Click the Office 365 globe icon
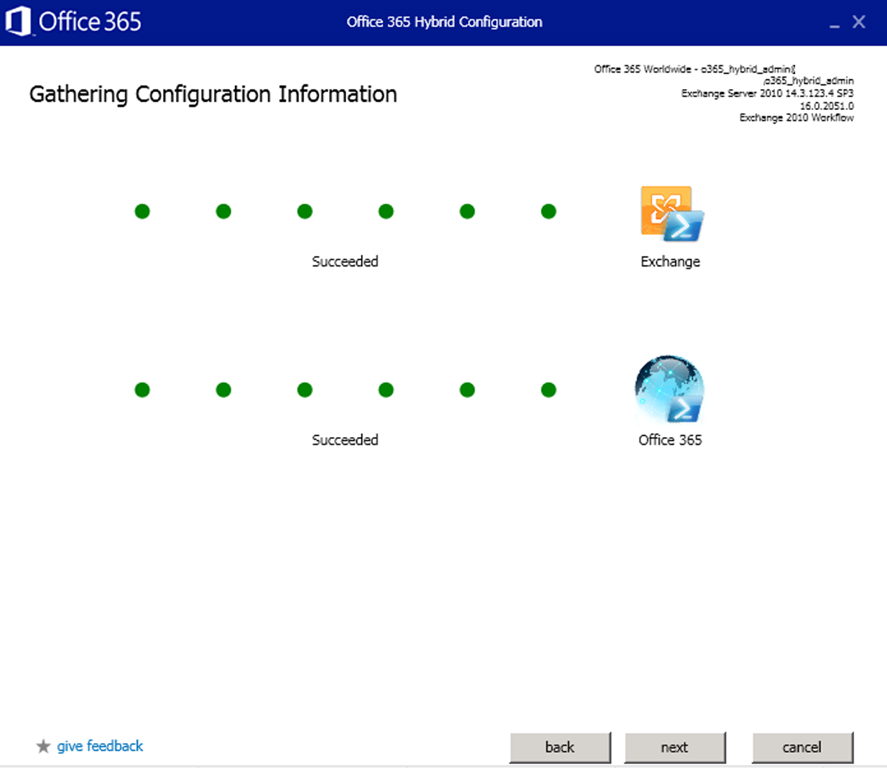The image size is (887, 768). (670, 390)
